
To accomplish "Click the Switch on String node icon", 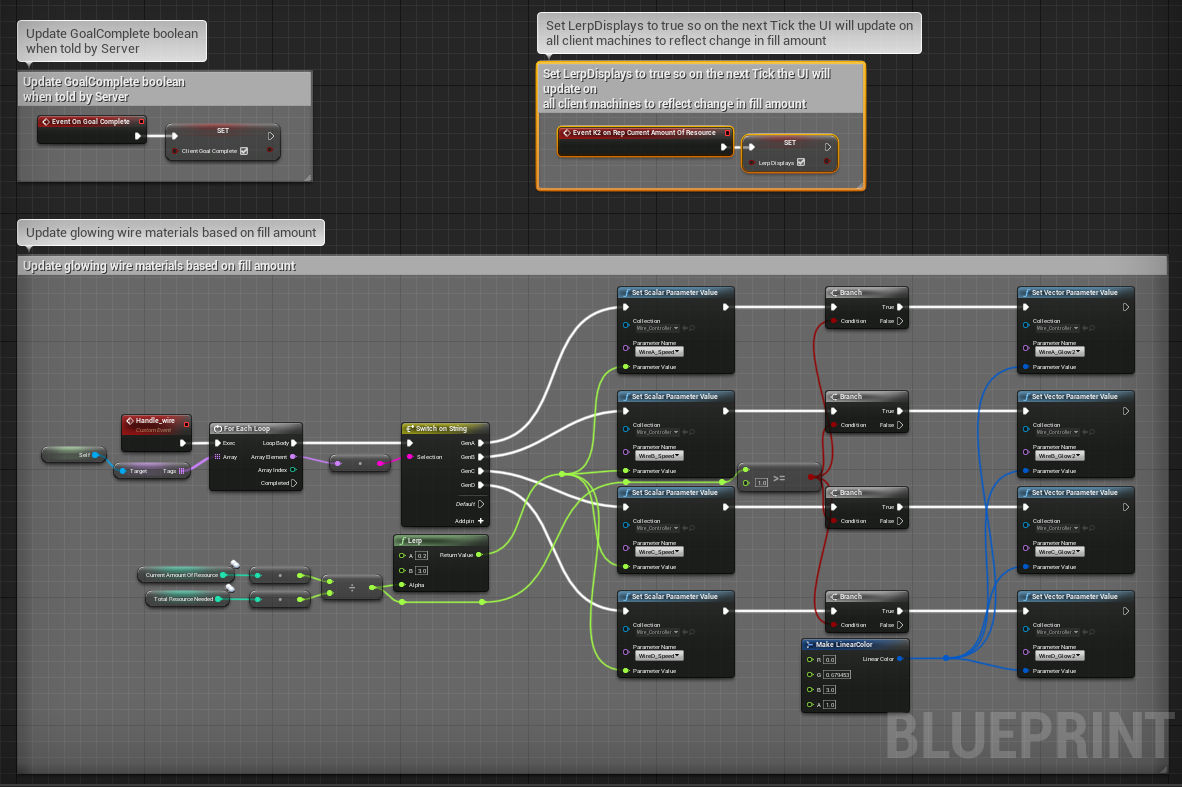I will 410,429.
